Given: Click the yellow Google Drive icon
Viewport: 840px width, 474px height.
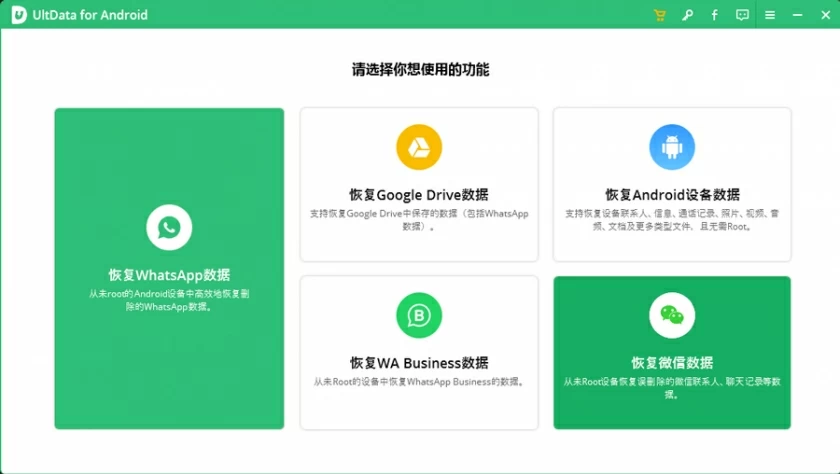Looking at the screenshot, I should click(x=419, y=147).
